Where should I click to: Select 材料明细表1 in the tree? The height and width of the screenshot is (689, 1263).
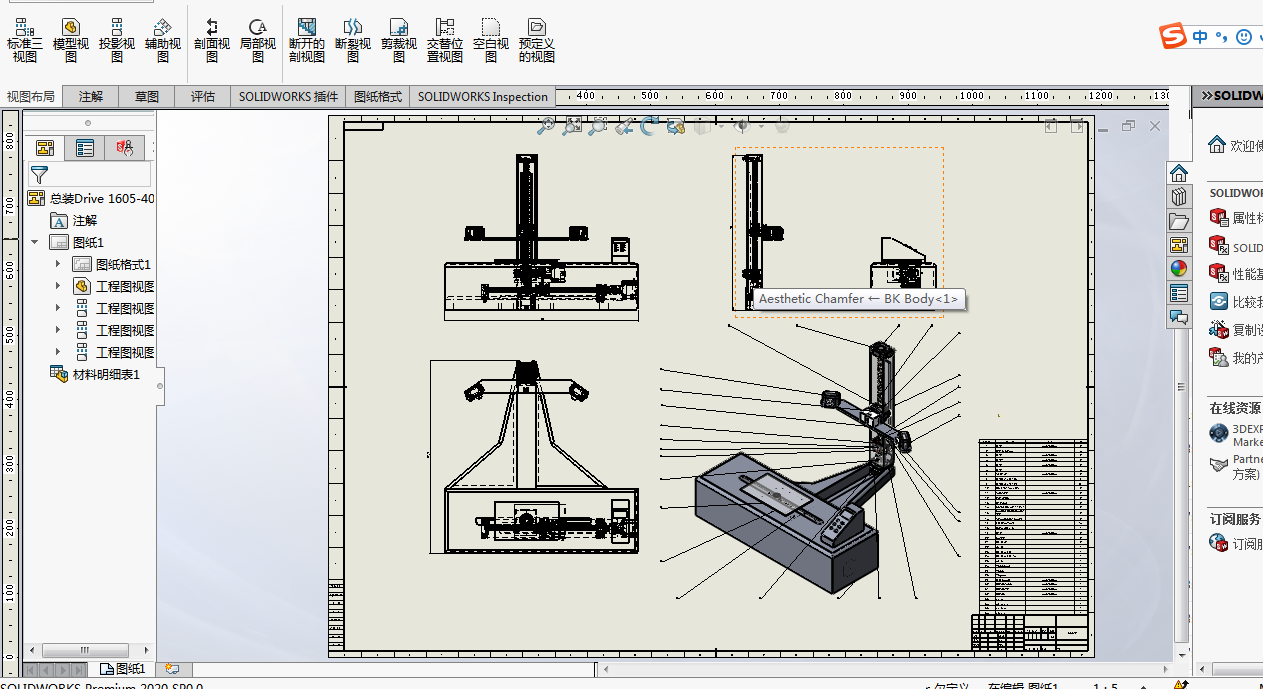(x=95, y=374)
